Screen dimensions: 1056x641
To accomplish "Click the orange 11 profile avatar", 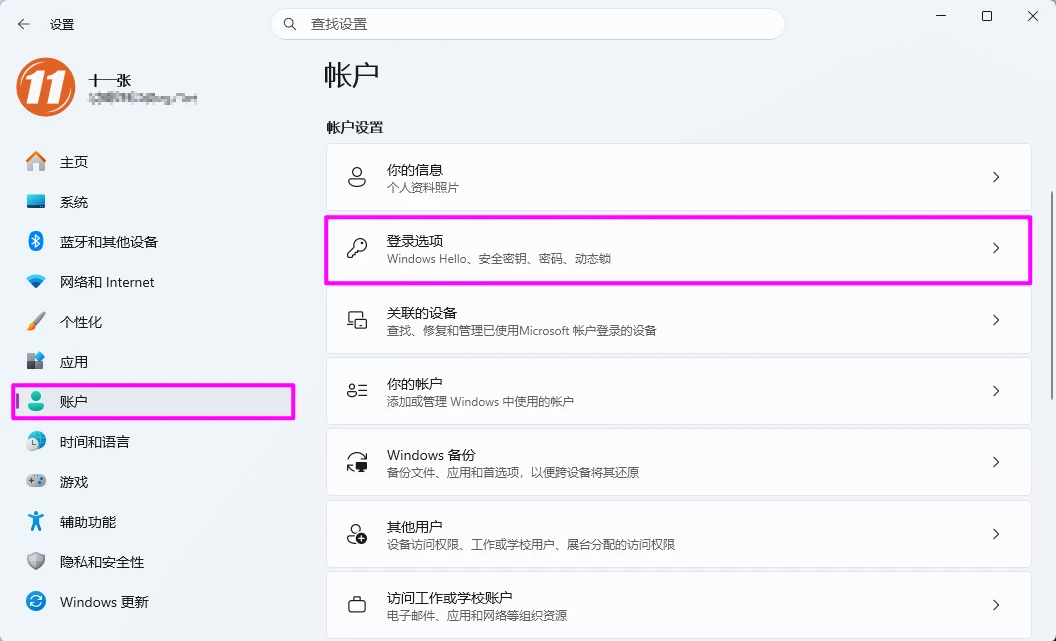I will [x=46, y=87].
